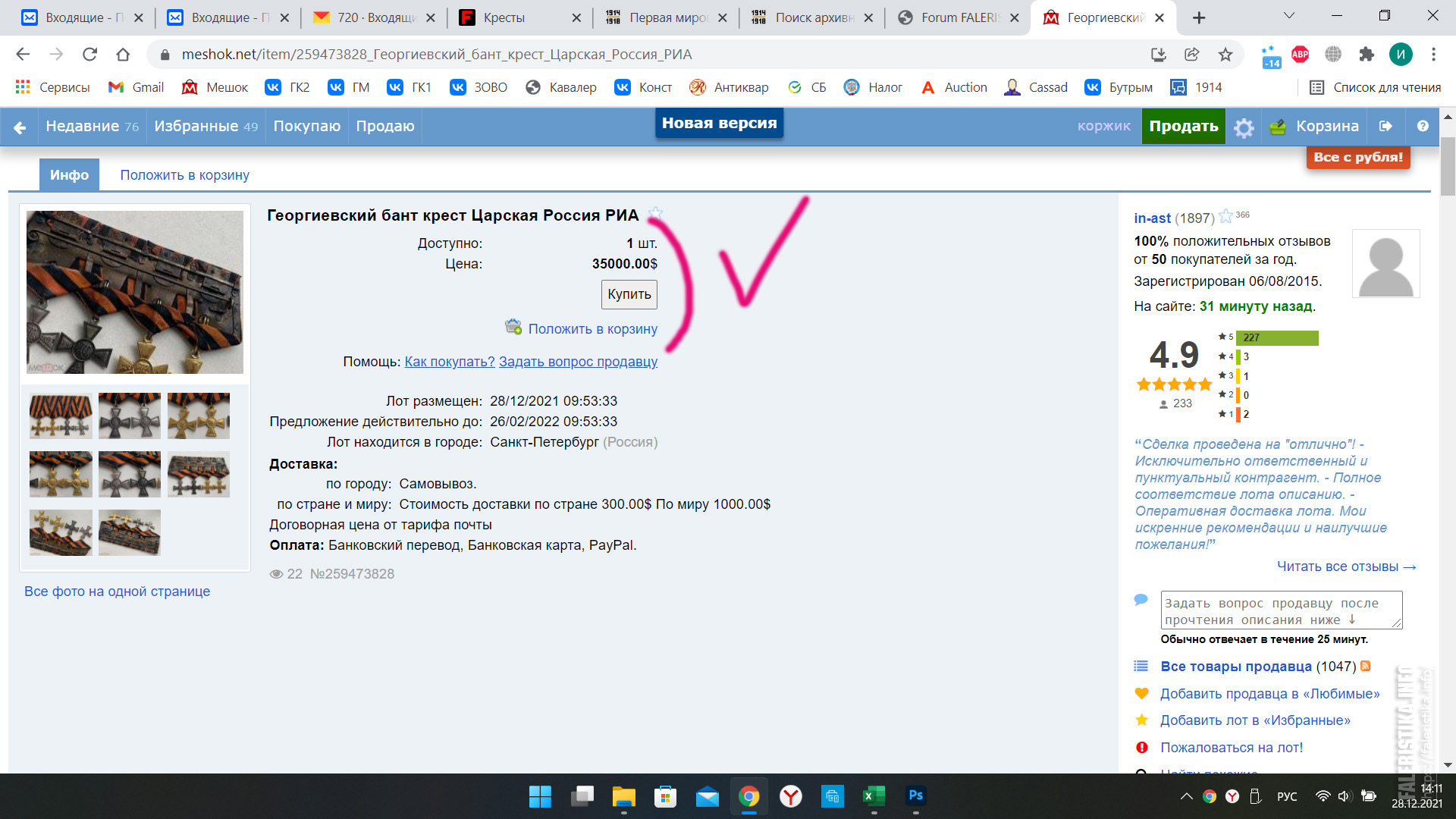Open Yandex Browser from the taskbar

click(791, 796)
